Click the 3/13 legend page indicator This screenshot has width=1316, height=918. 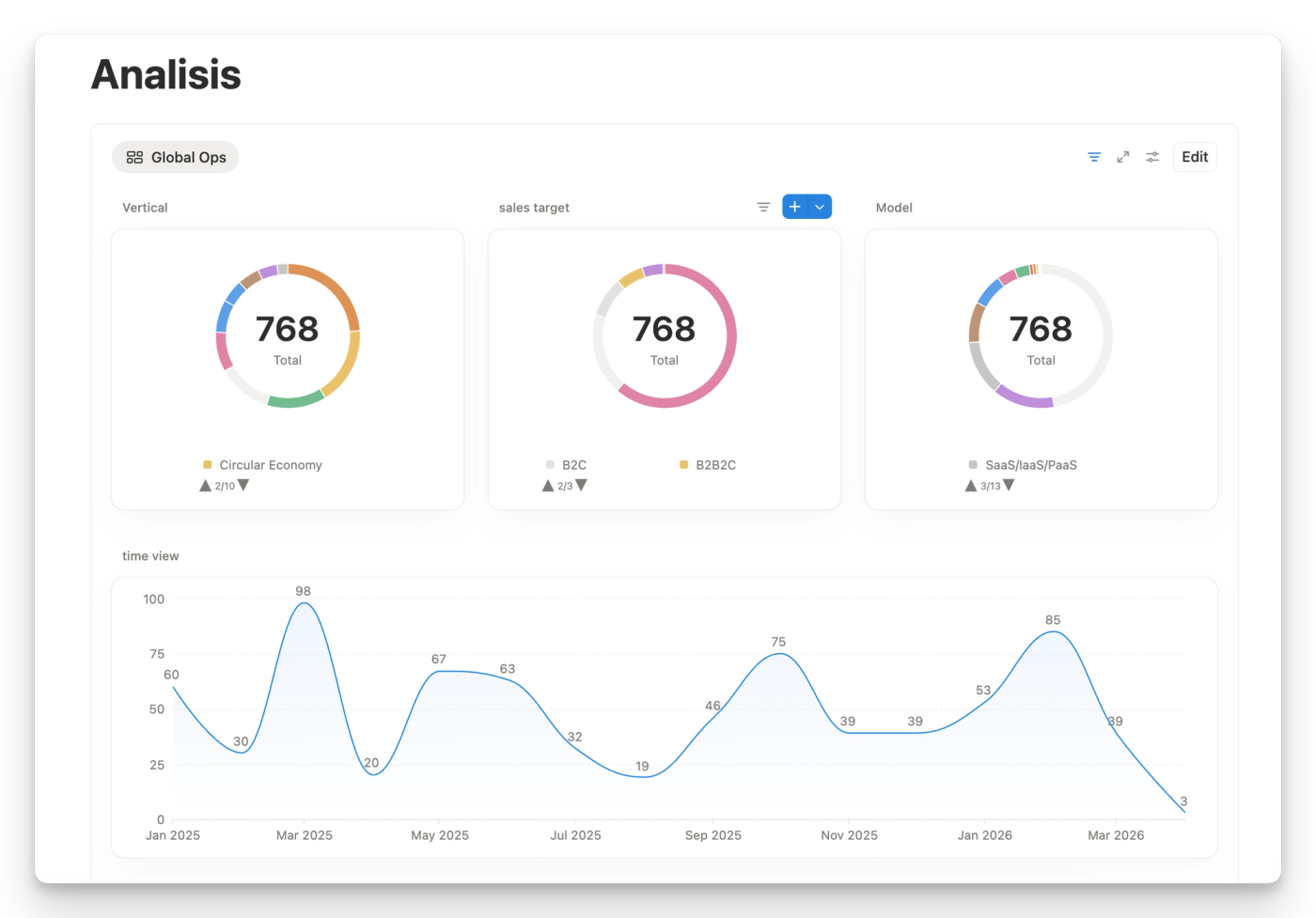[x=990, y=486]
